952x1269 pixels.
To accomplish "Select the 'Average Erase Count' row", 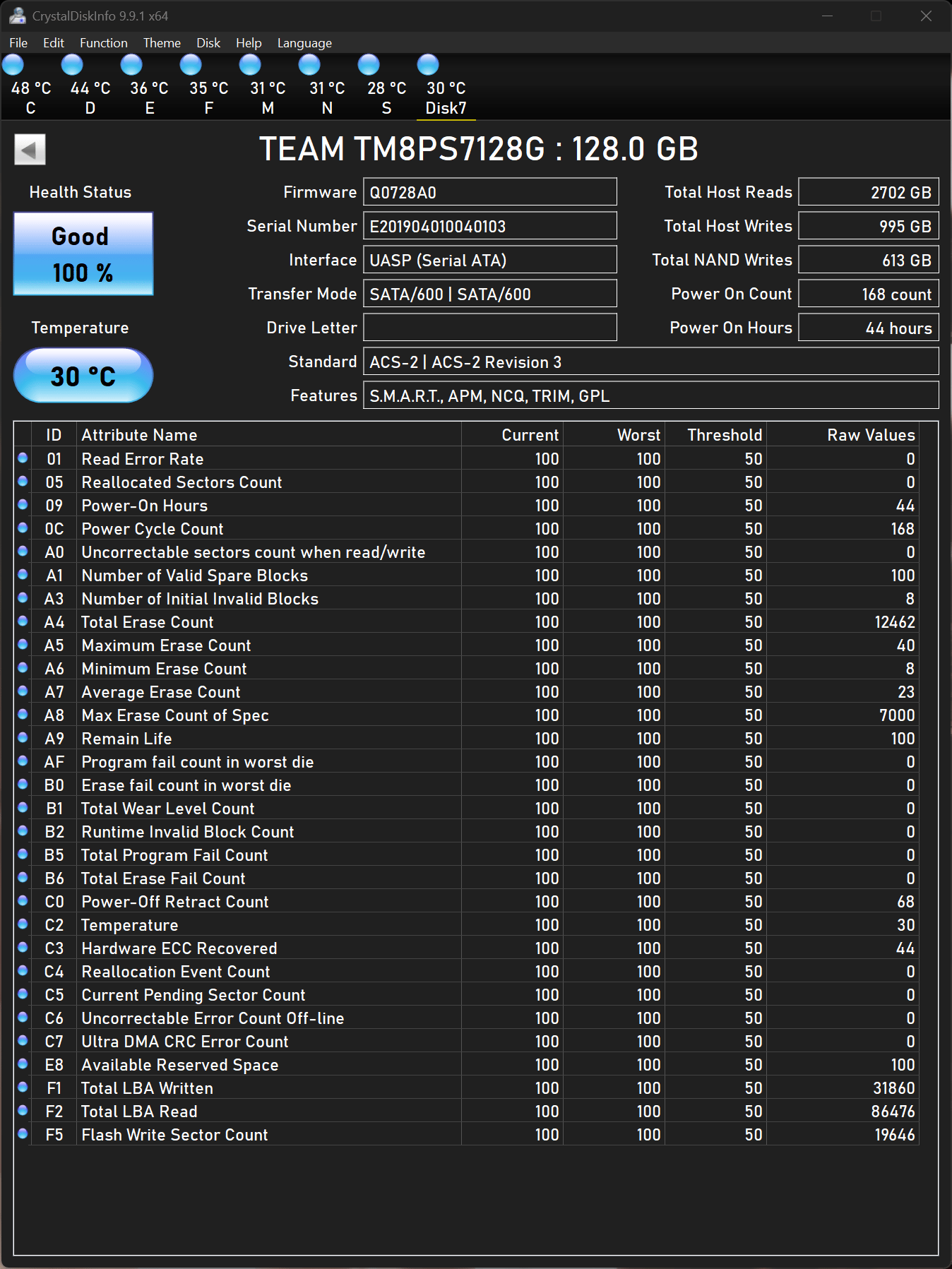I will click(466, 691).
